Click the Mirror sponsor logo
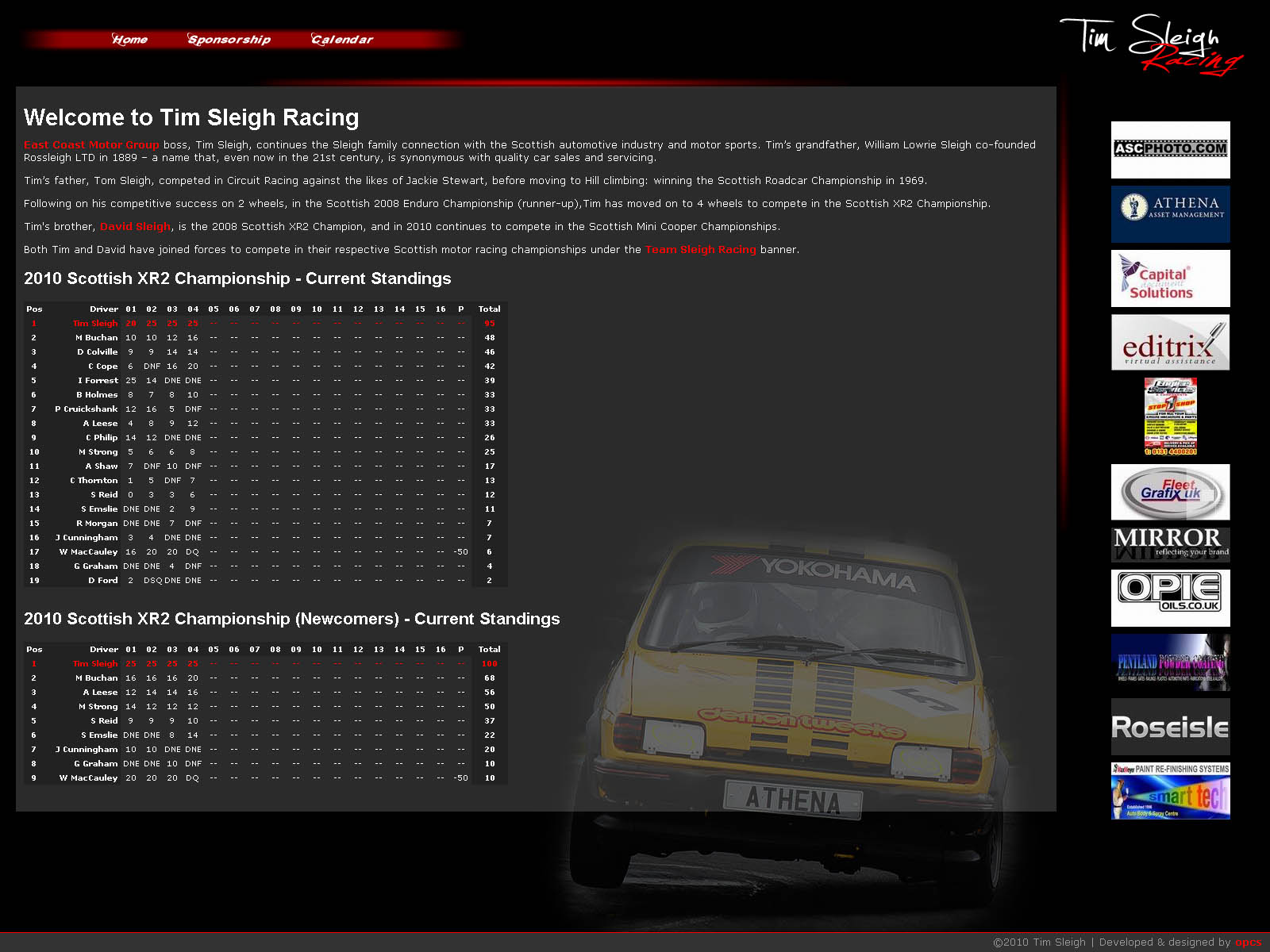Viewport: 1270px width, 952px height. tap(1170, 544)
